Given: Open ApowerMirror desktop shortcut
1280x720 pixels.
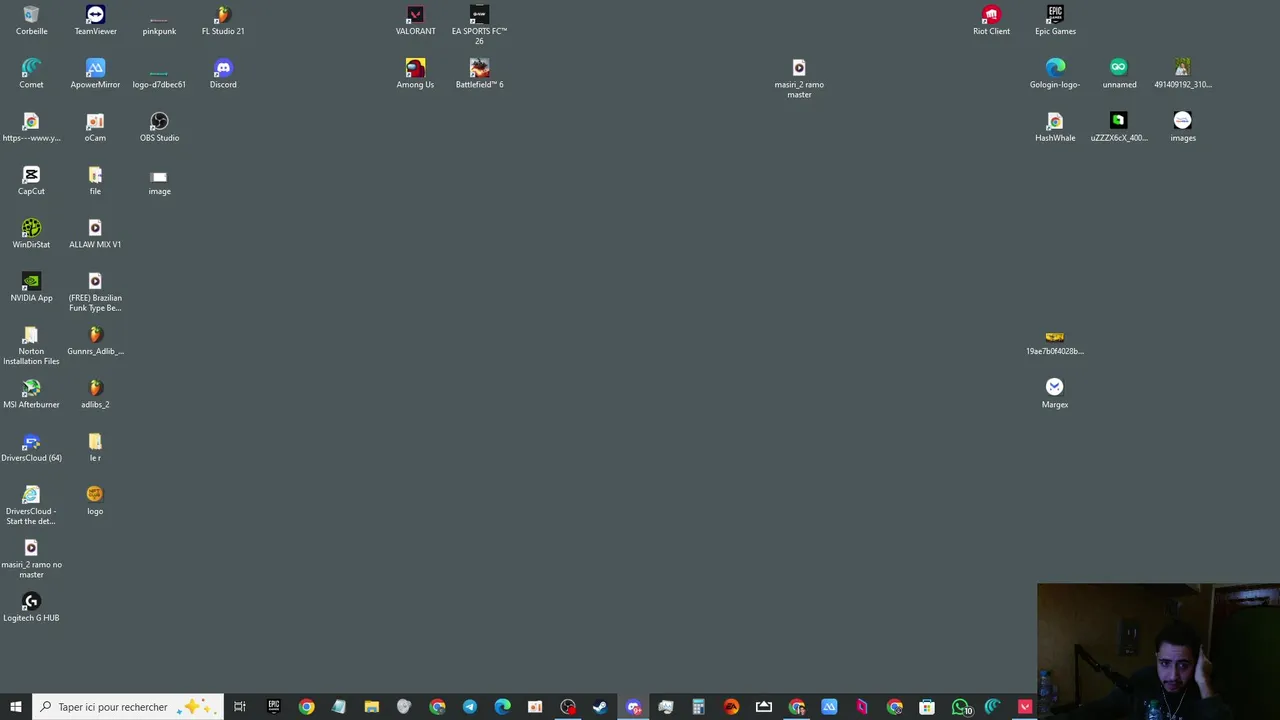Looking at the screenshot, I should [95, 73].
